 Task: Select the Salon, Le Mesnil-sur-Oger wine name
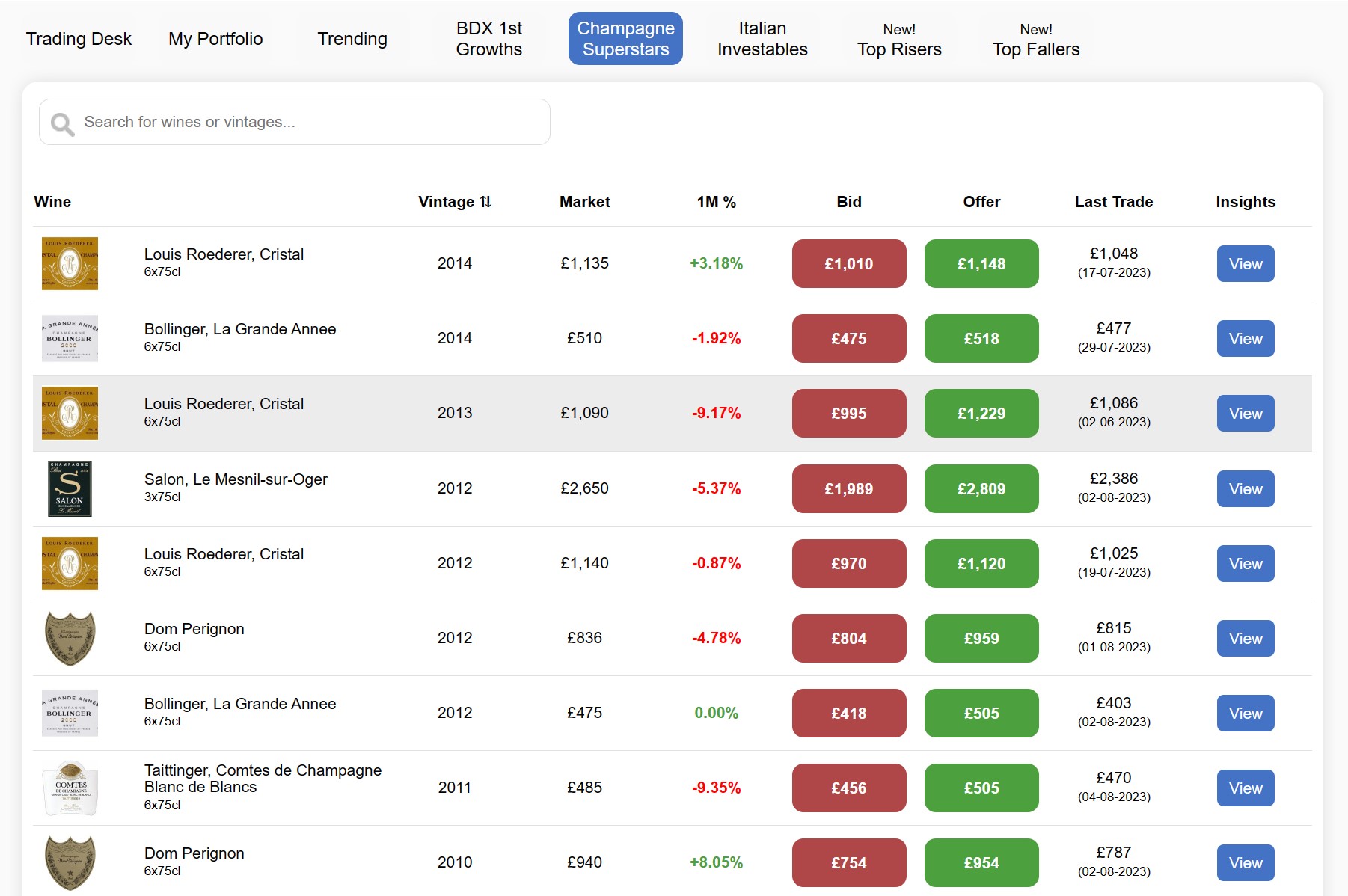pyautogui.click(x=236, y=479)
